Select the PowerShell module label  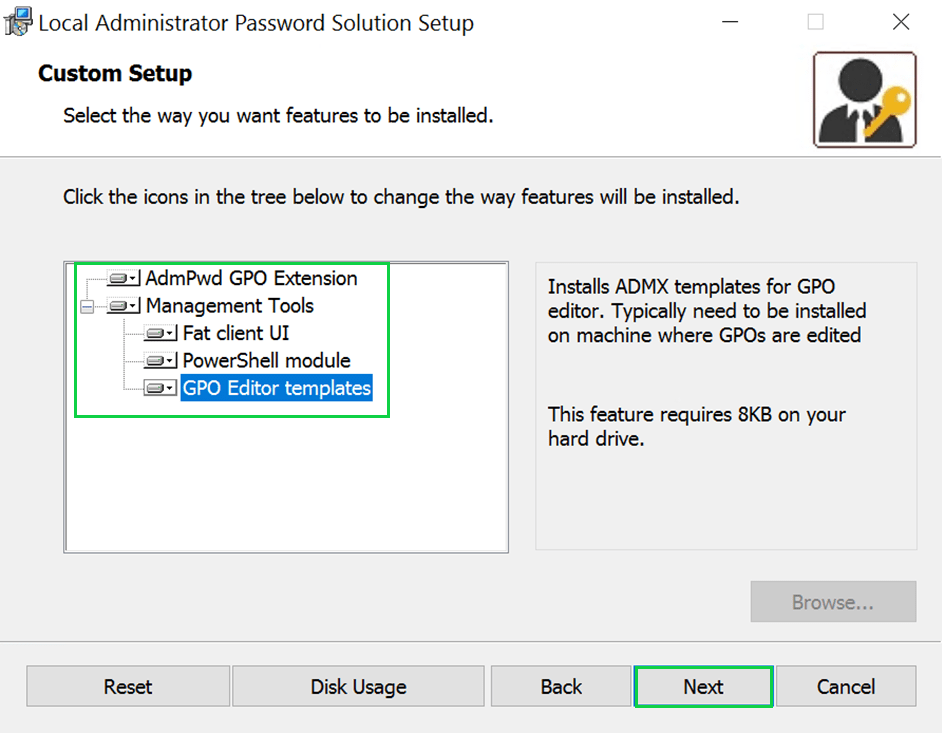tap(266, 361)
